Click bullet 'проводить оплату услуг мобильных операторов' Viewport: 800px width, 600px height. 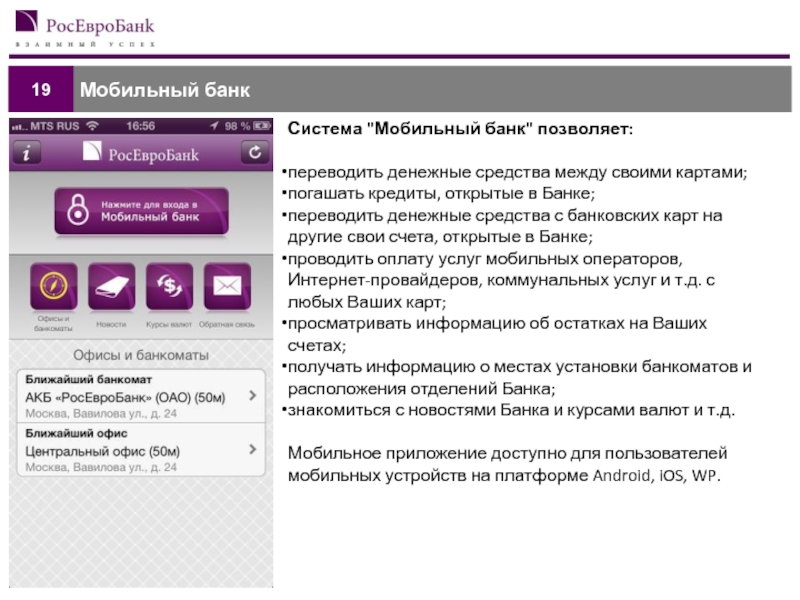484,259
